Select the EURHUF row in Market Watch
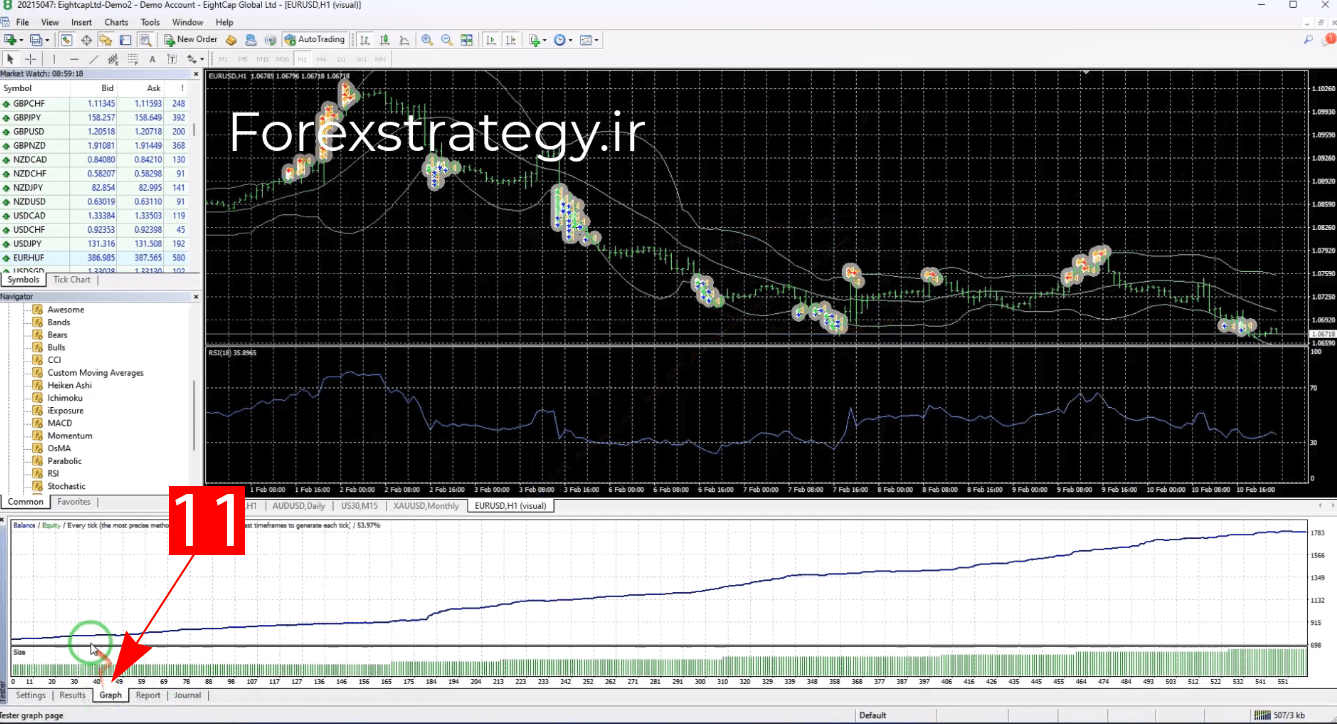The width and height of the screenshot is (1337, 724). tap(96, 258)
